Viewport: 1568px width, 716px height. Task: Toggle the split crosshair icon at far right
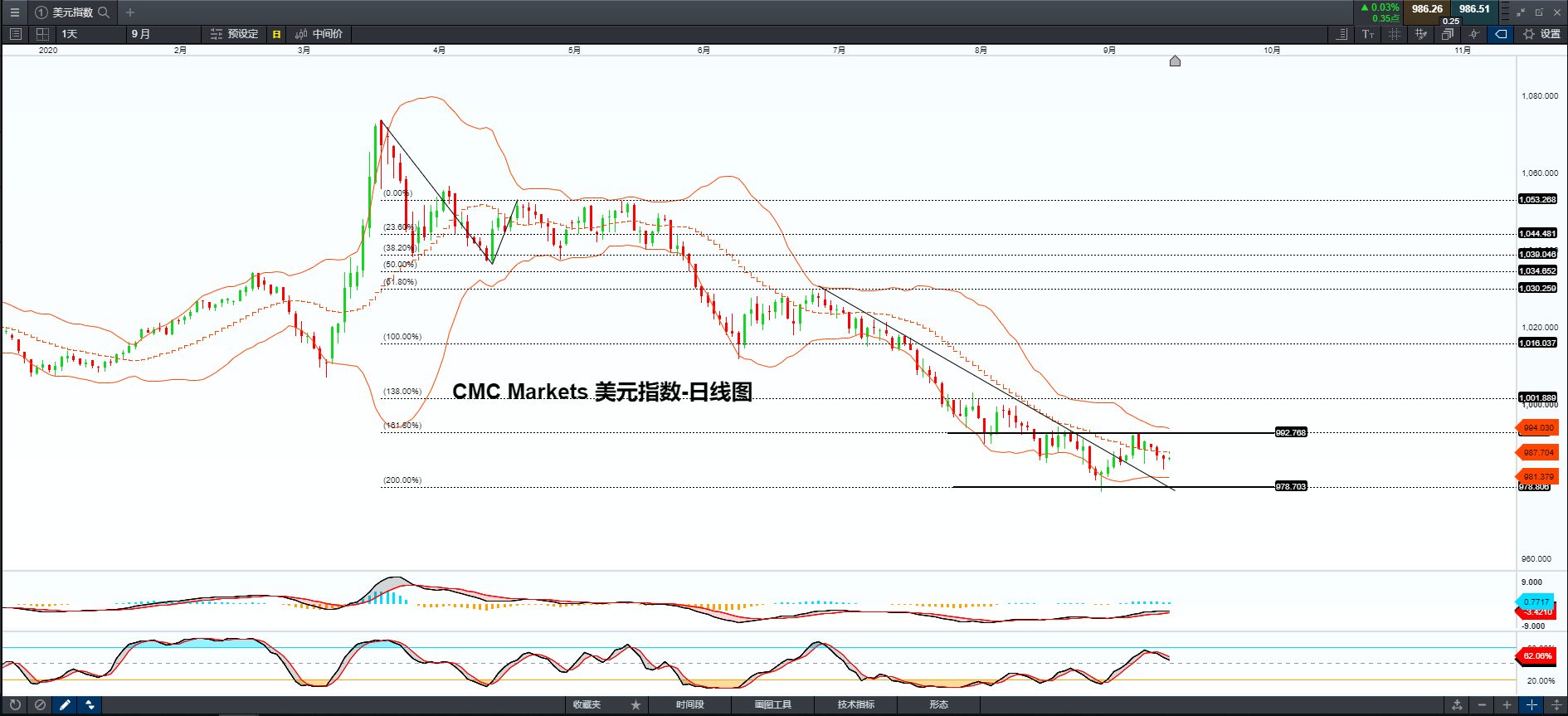pos(1556,705)
